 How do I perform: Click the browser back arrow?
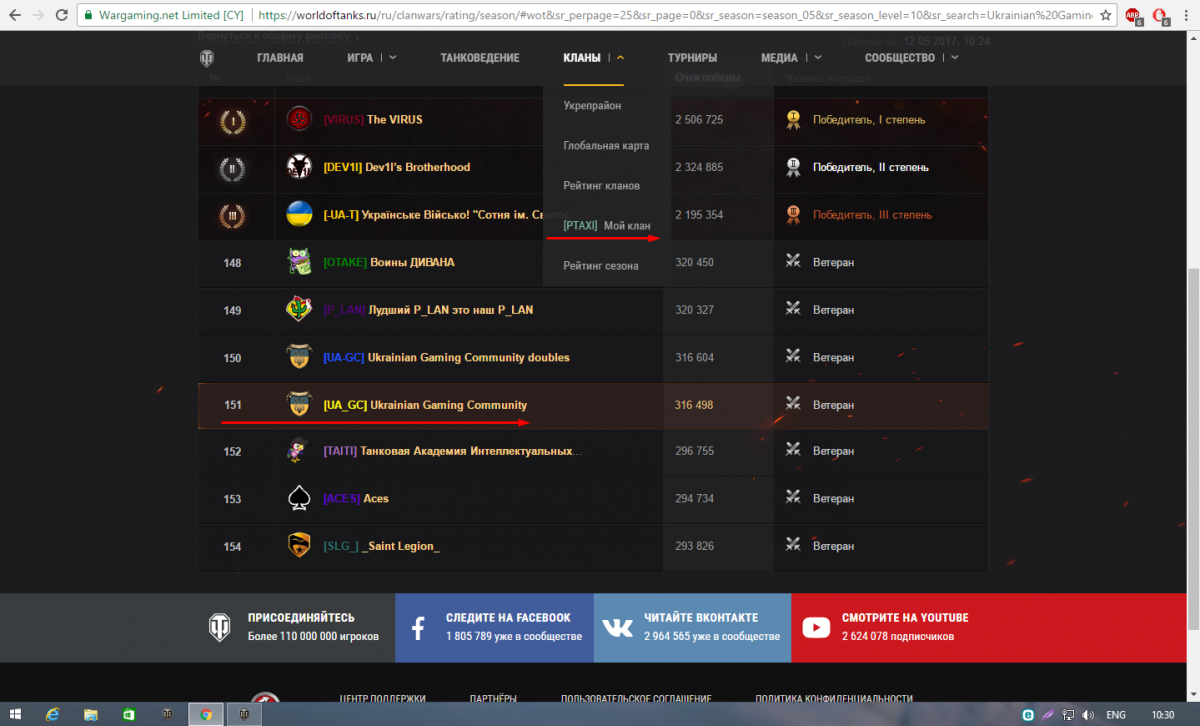(15, 16)
